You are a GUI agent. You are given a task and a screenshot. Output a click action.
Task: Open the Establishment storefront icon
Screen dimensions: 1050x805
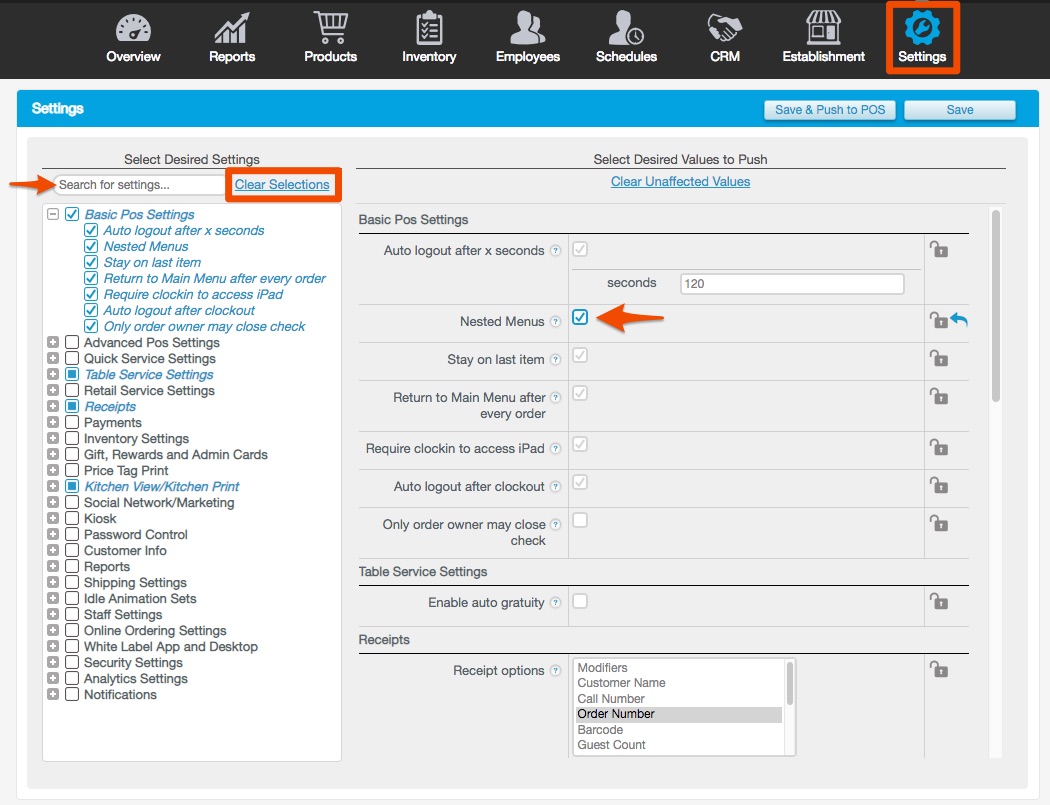(823, 26)
